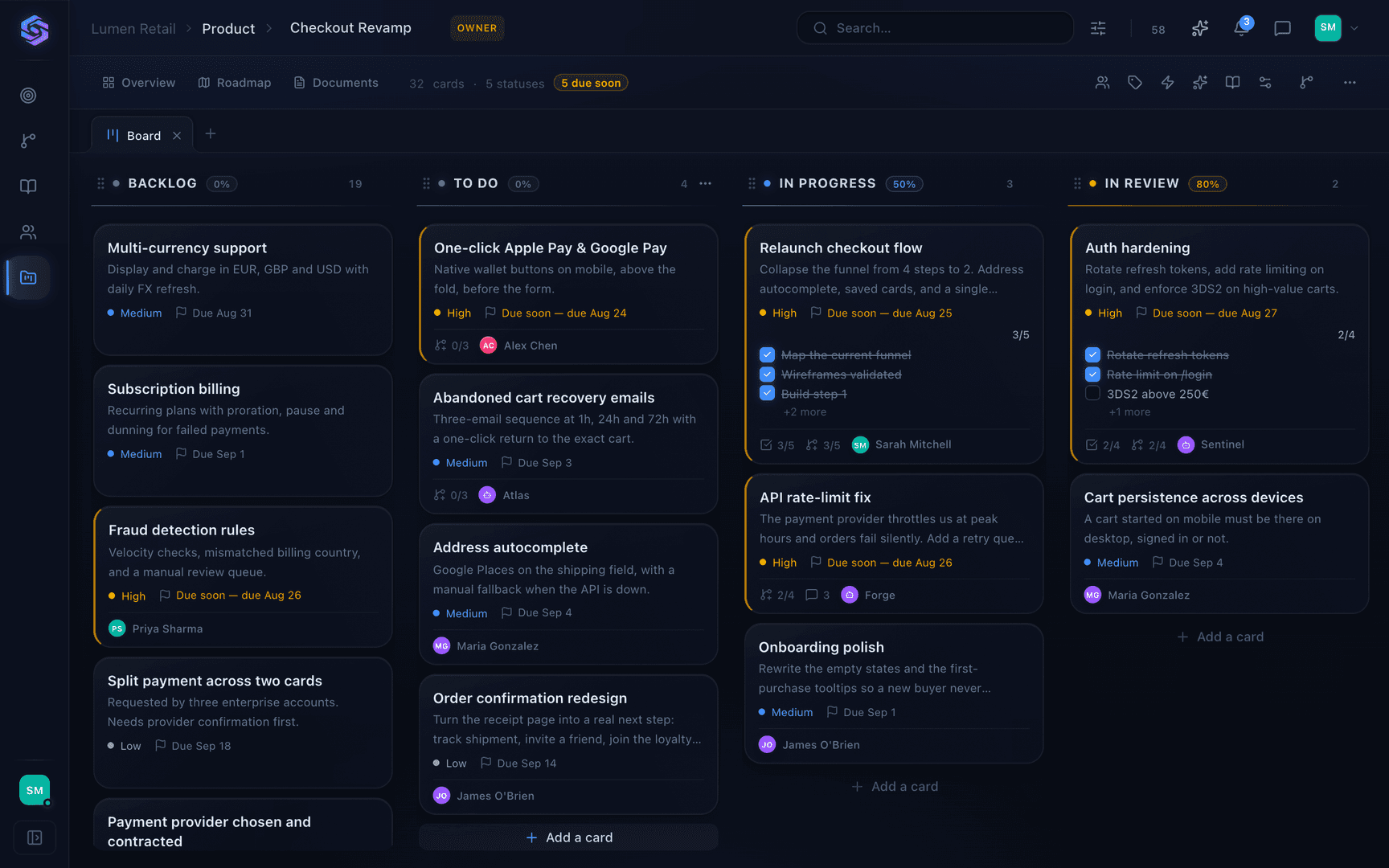Screen dimensions: 1389x868
Task: Open the book library icon in sidebar
Action: tap(28, 186)
